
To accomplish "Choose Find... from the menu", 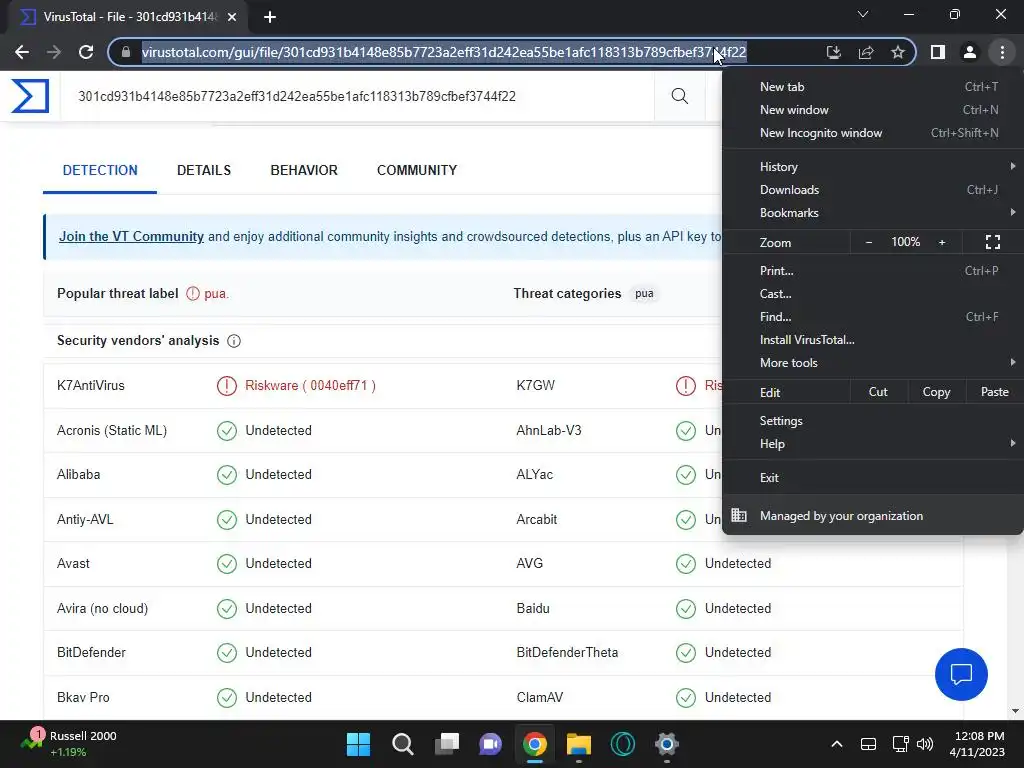I will coord(872,317).
